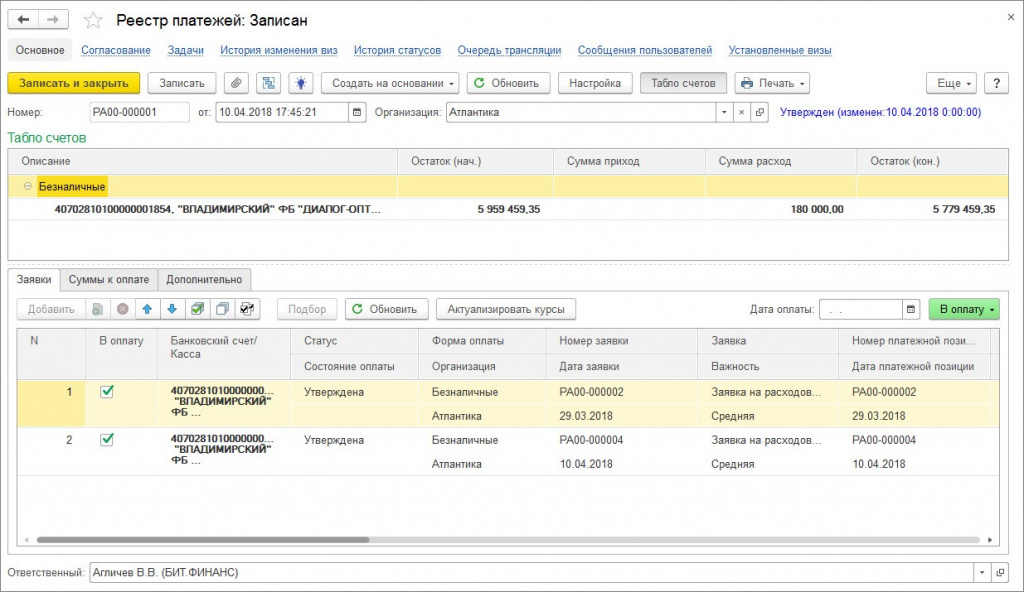The image size is (1024, 592).
Task: Uncheck 'В оплату' for row 2
Action: tap(107, 439)
